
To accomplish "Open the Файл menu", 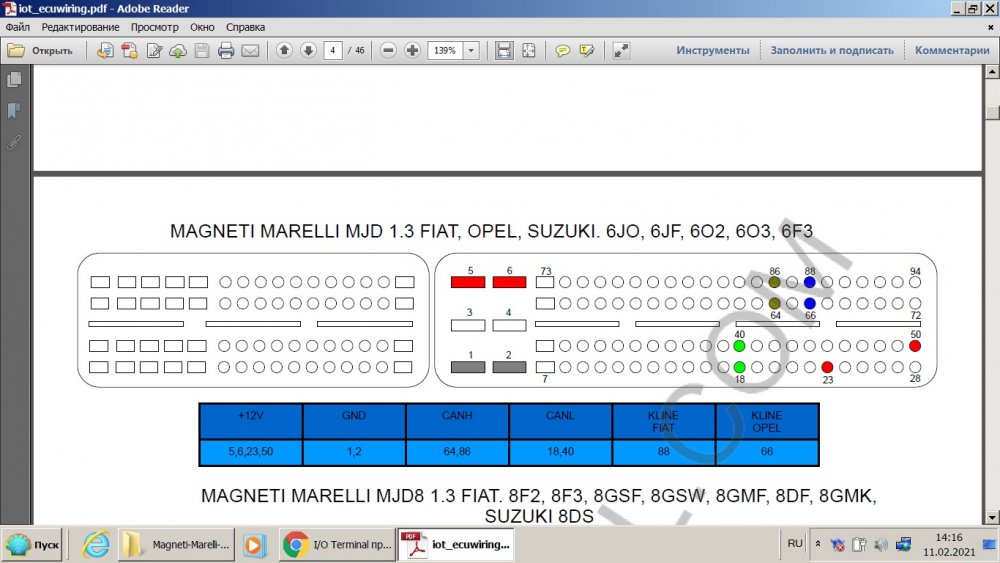I will pyautogui.click(x=17, y=27).
